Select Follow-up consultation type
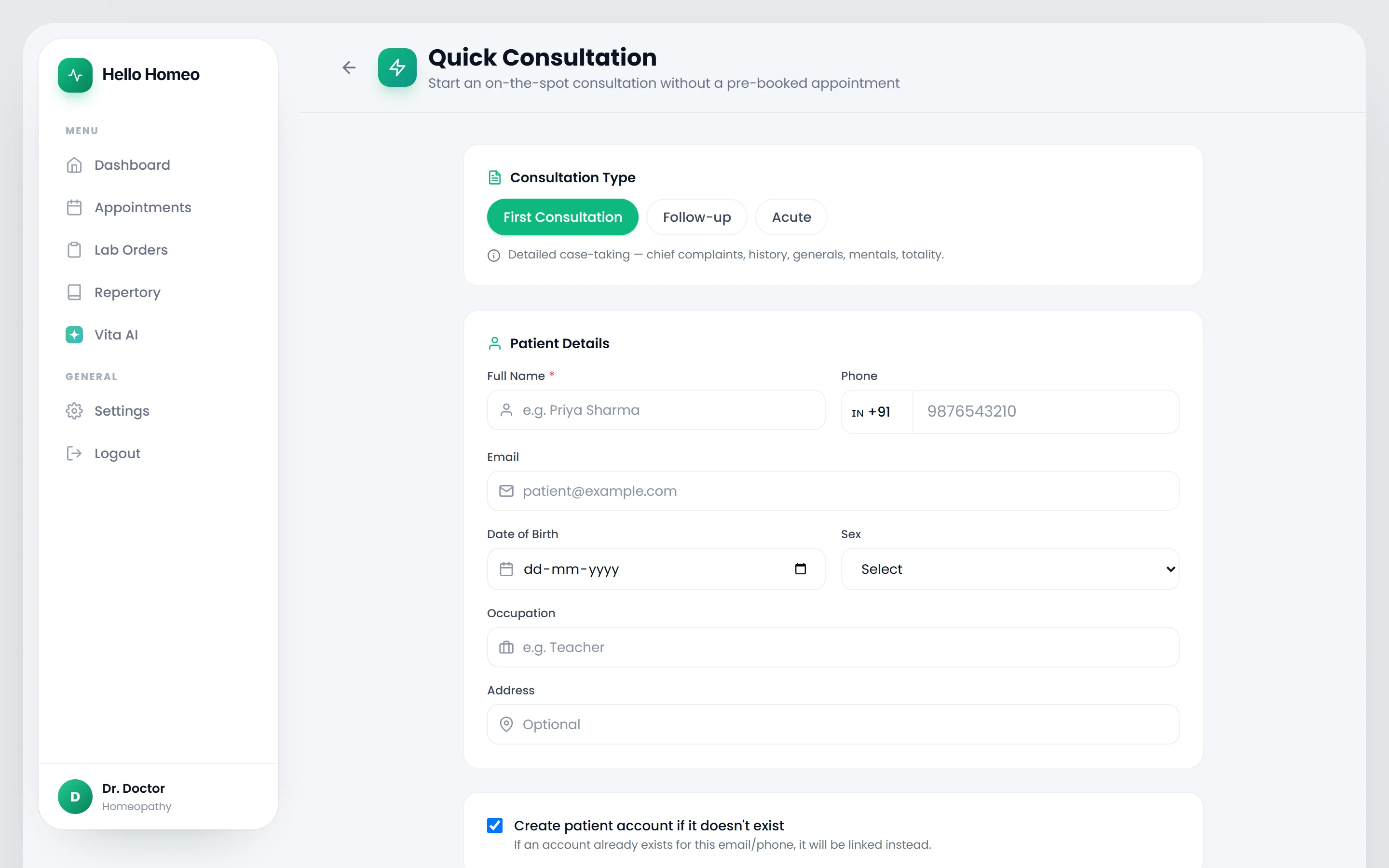This screenshot has width=1389, height=868. [x=697, y=217]
